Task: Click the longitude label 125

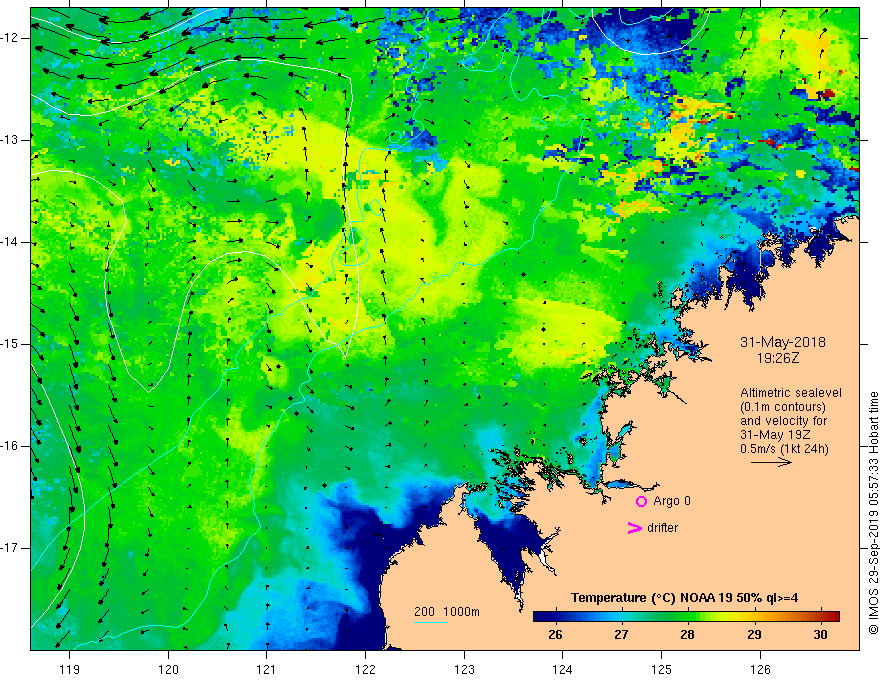Action: [x=662, y=669]
